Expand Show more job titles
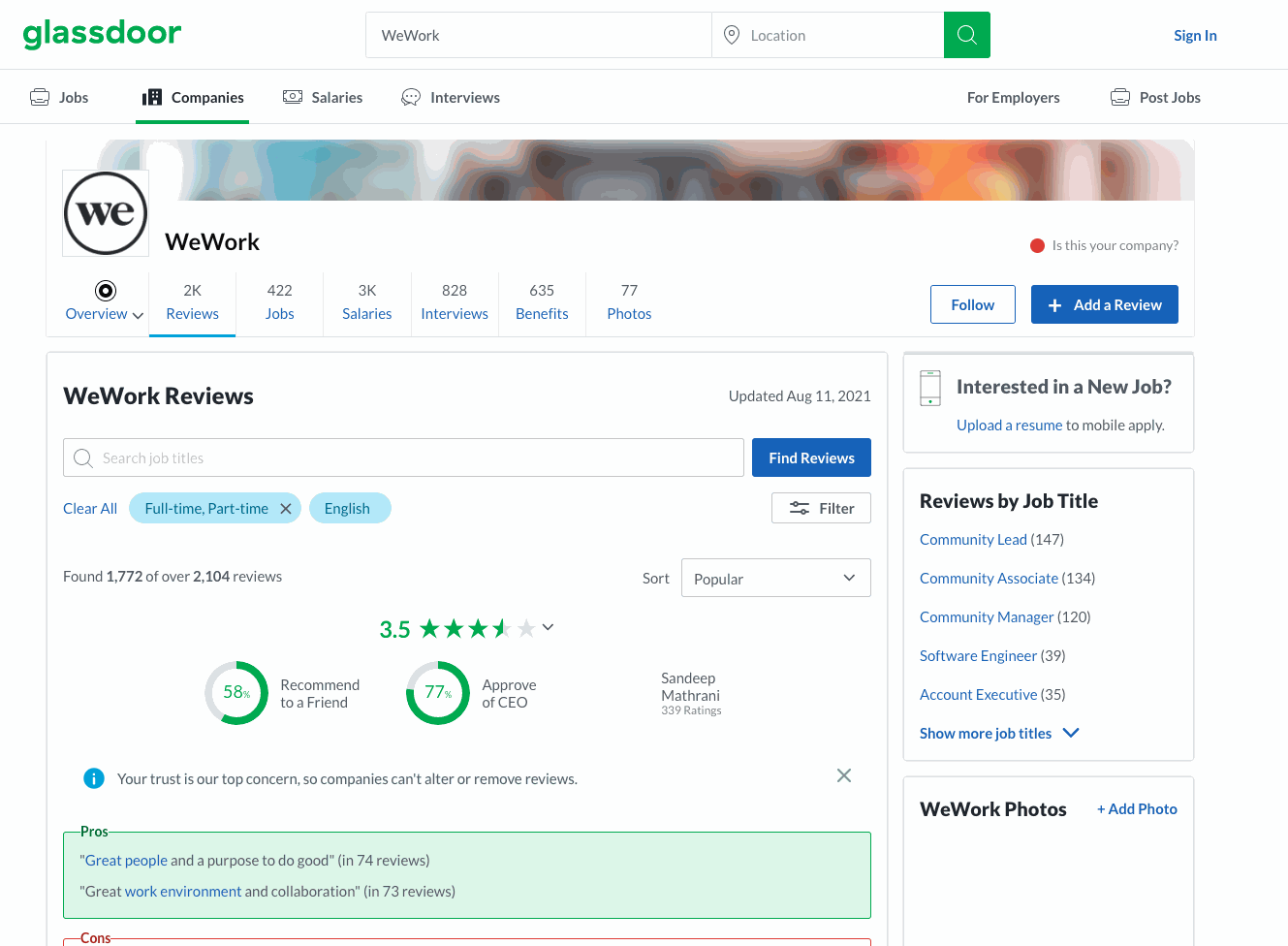The width and height of the screenshot is (1288, 946). pos(999,733)
